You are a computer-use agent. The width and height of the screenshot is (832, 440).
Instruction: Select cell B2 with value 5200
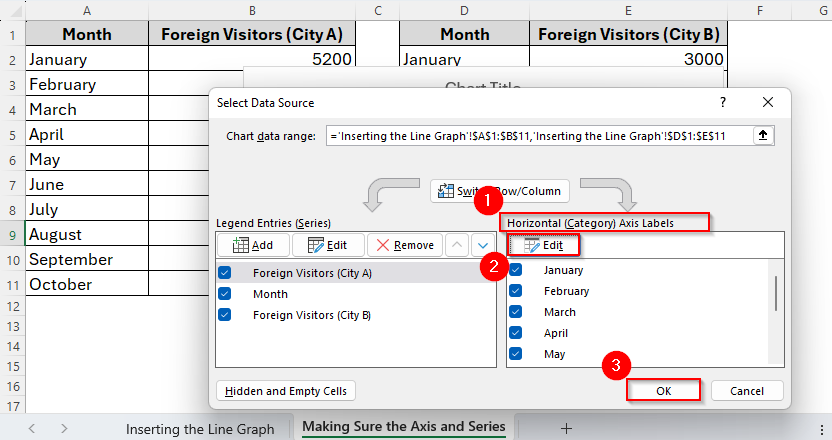[252, 59]
